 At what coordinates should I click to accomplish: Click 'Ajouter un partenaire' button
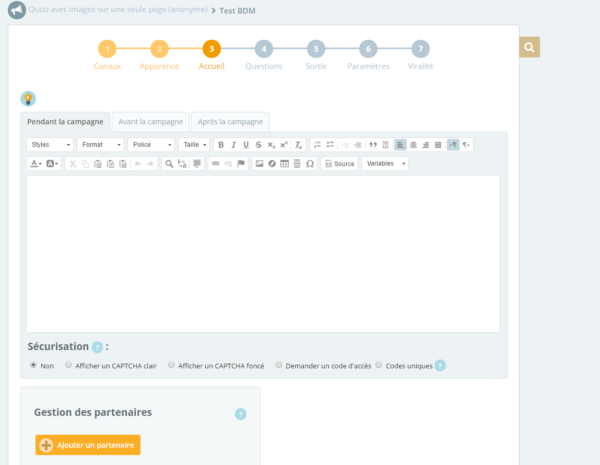(88, 445)
